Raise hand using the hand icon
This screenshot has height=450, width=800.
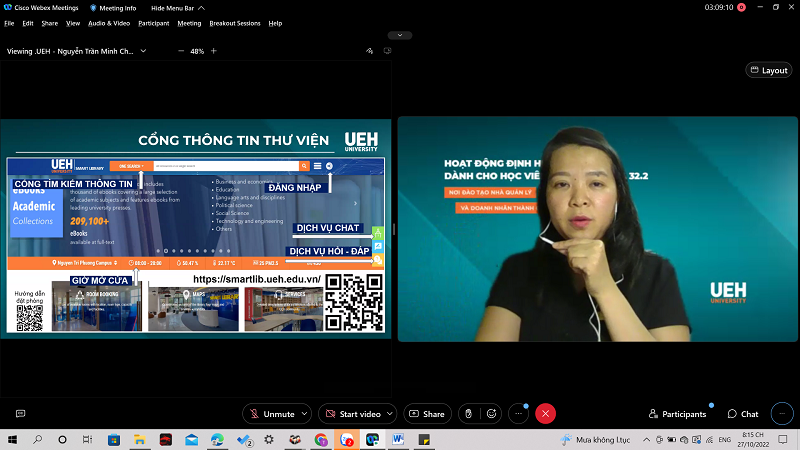468,414
